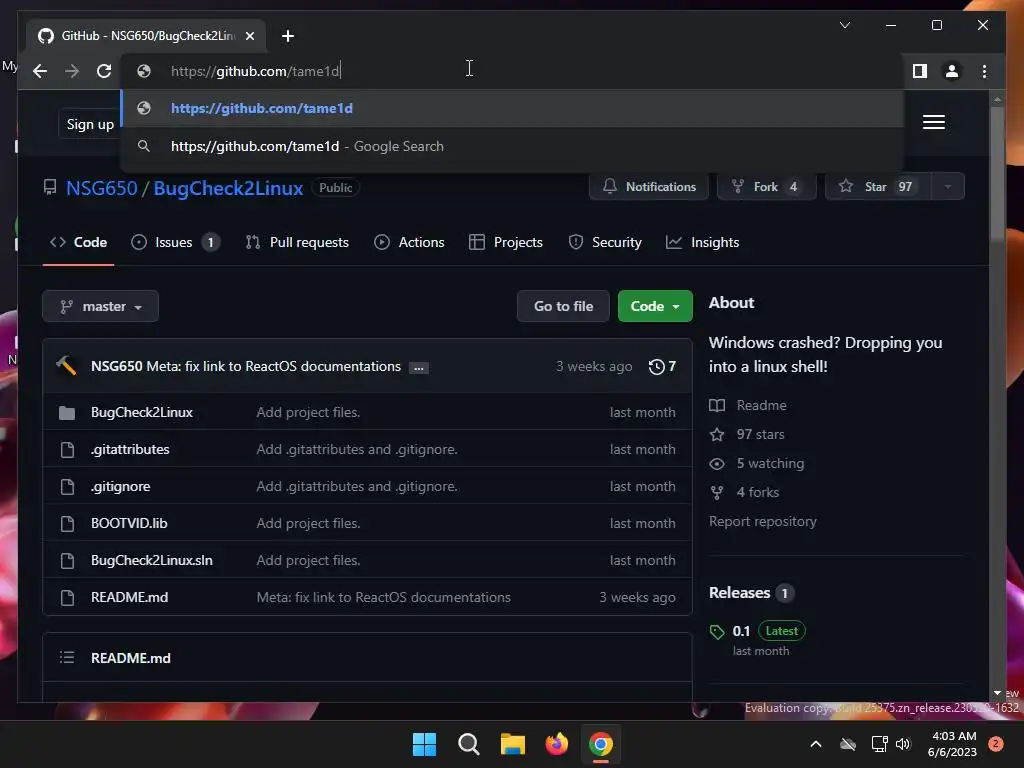Choose the Google Search suggestion for tame1d

(x=513, y=146)
